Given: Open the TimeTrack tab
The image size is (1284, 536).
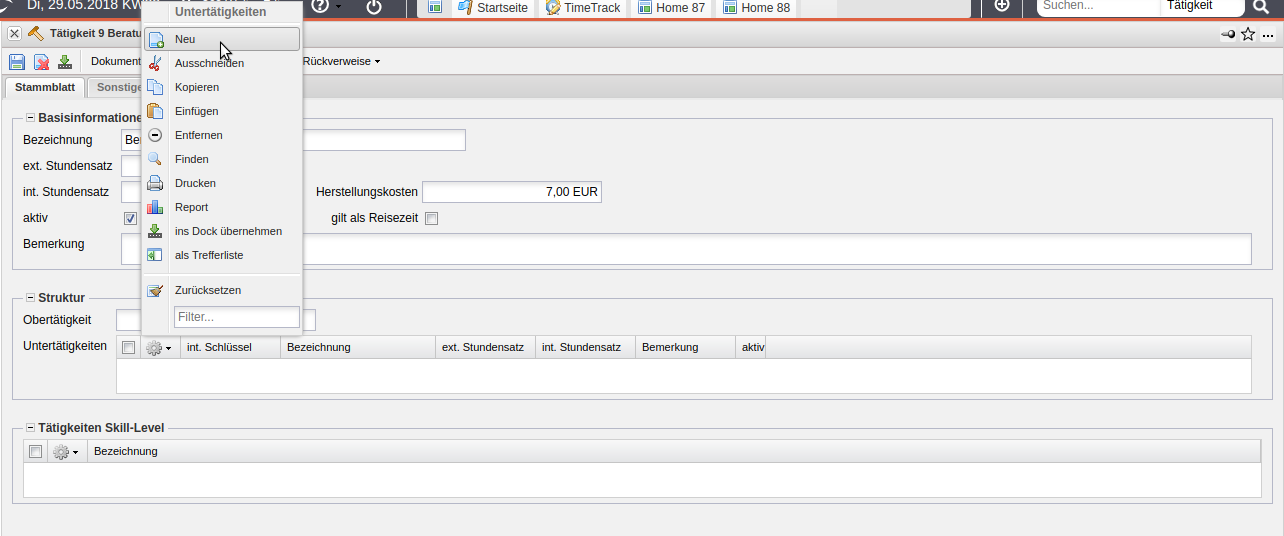Looking at the screenshot, I should pos(584,7).
